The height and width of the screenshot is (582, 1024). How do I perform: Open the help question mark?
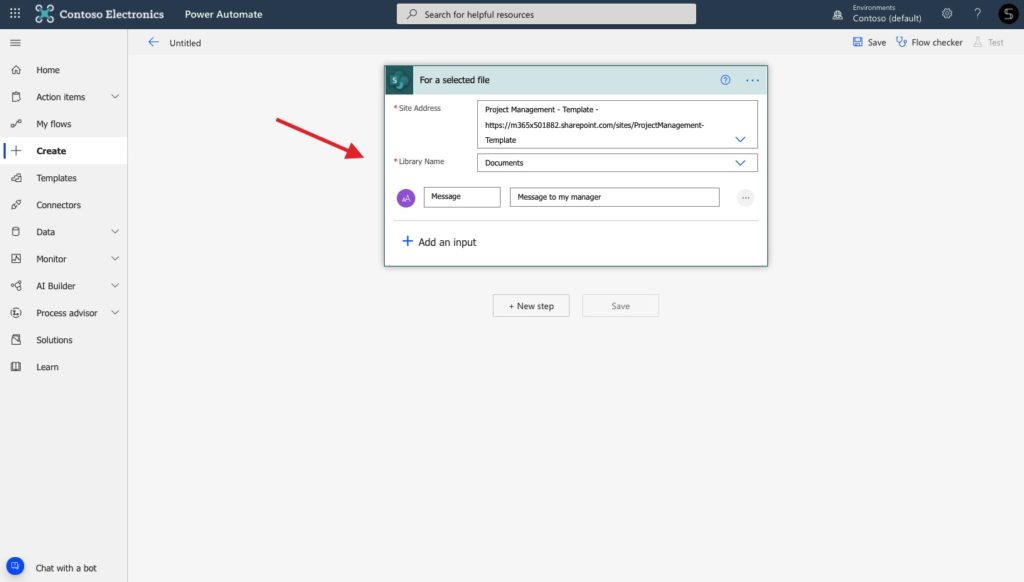point(978,14)
